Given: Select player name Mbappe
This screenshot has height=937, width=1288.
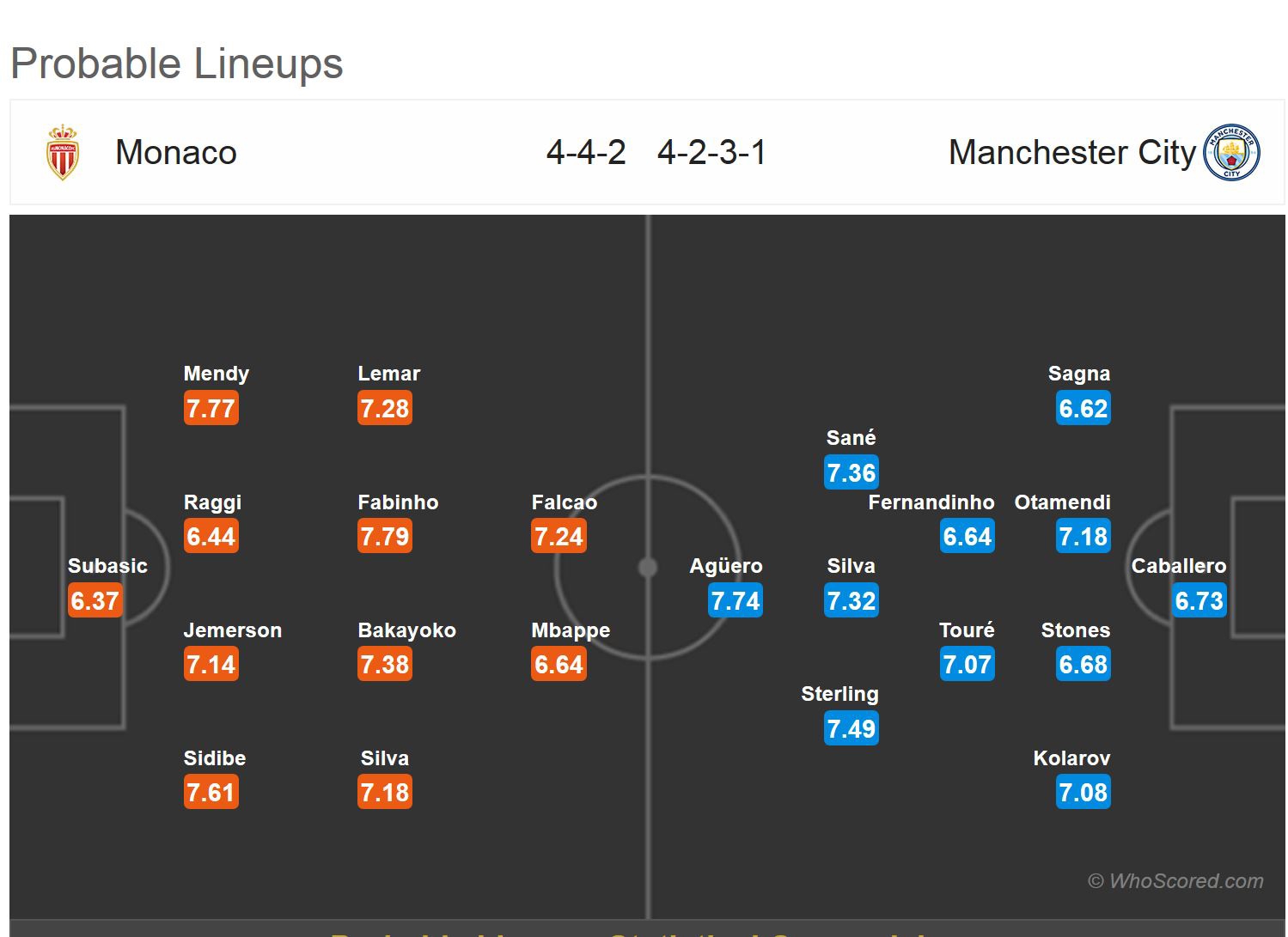Looking at the screenshot, I should (571, 630).
